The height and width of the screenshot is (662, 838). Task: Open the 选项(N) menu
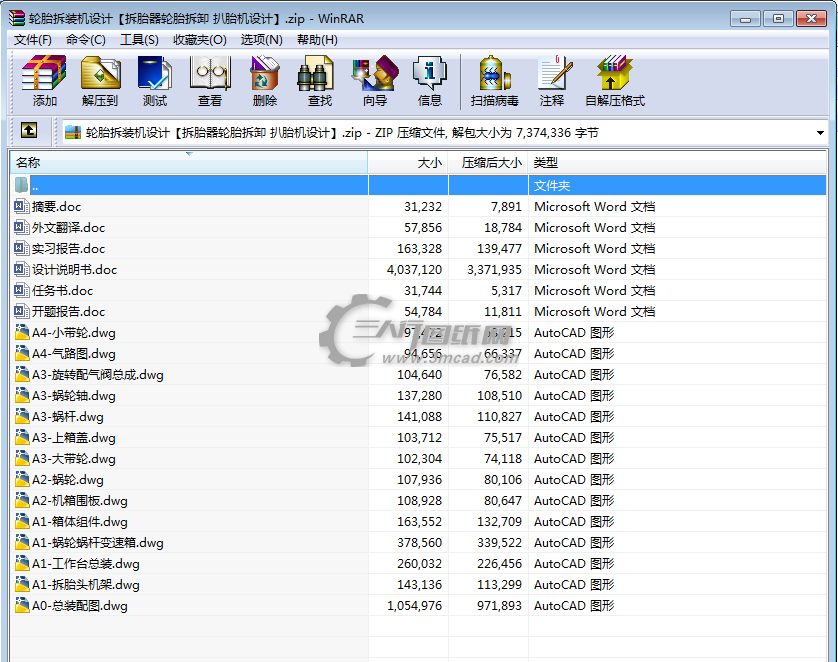tap(261, 40)
